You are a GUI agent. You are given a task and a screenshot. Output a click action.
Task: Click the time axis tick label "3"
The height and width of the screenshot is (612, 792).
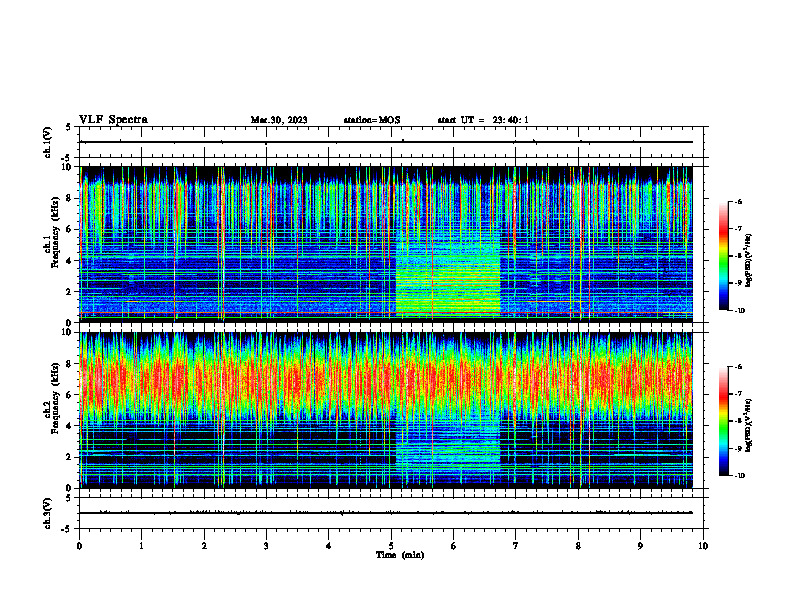coord(266,546)
